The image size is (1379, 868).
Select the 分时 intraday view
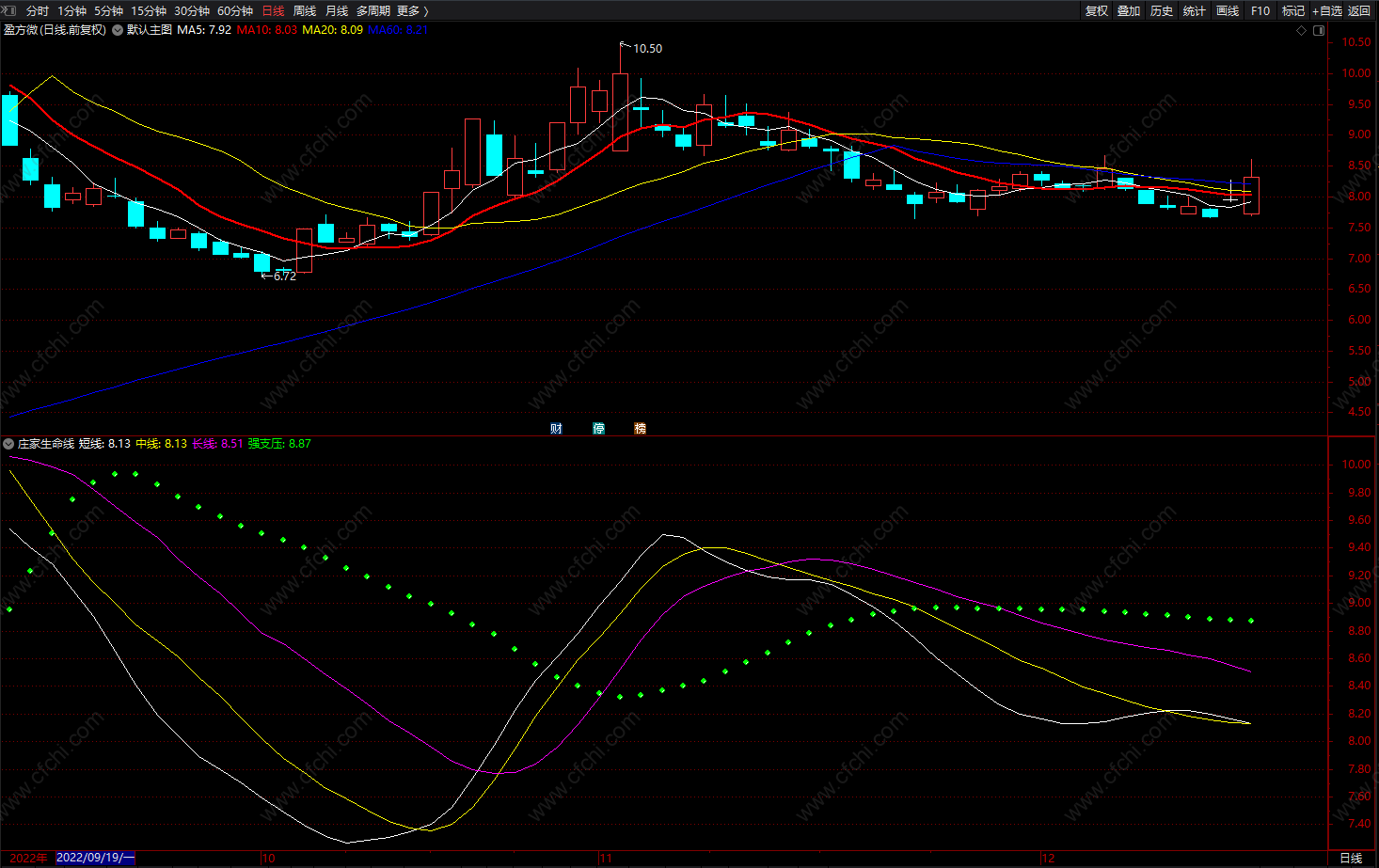(38, 11)
